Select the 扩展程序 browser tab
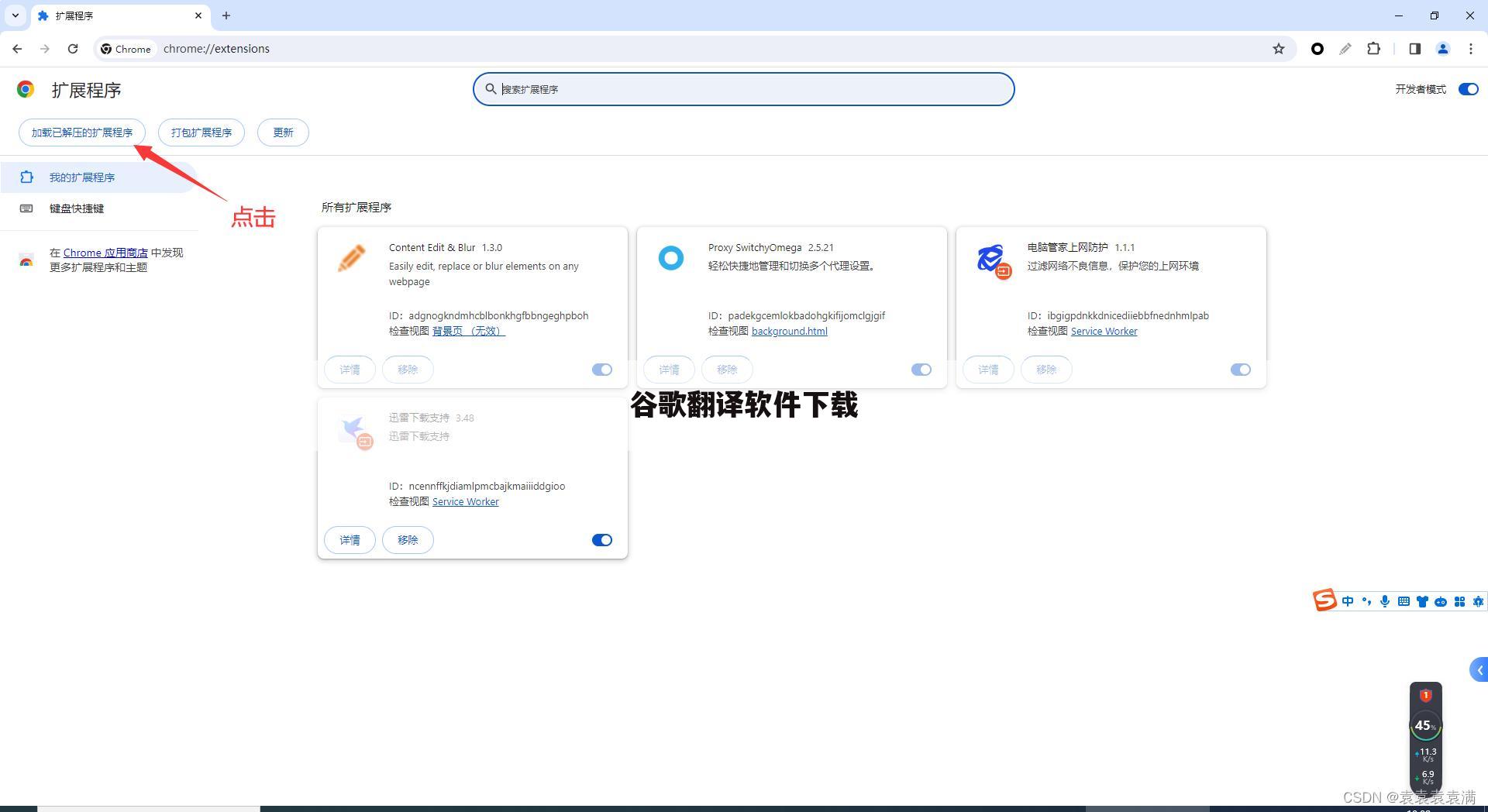 [120, 15]
